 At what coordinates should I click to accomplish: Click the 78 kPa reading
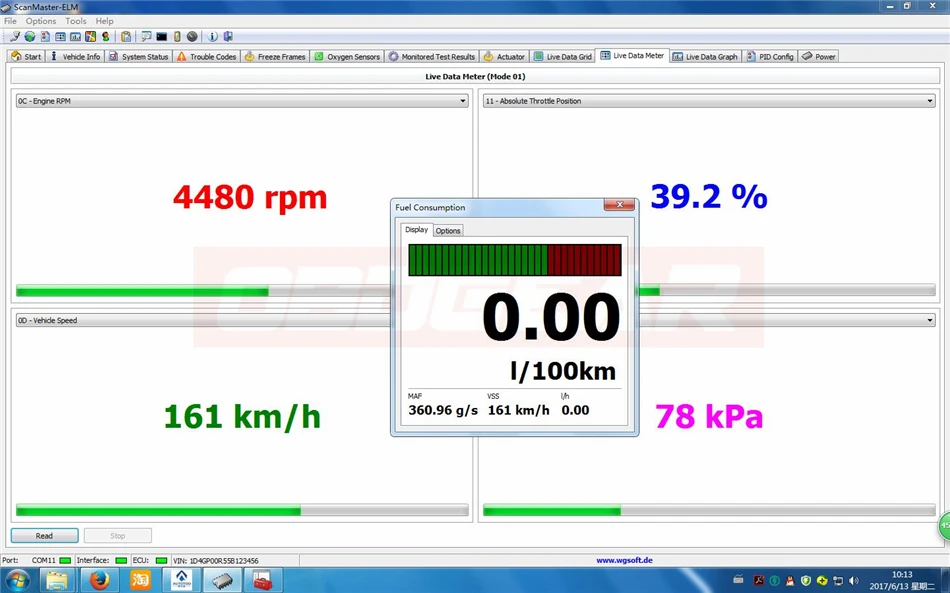coord(709,417)
